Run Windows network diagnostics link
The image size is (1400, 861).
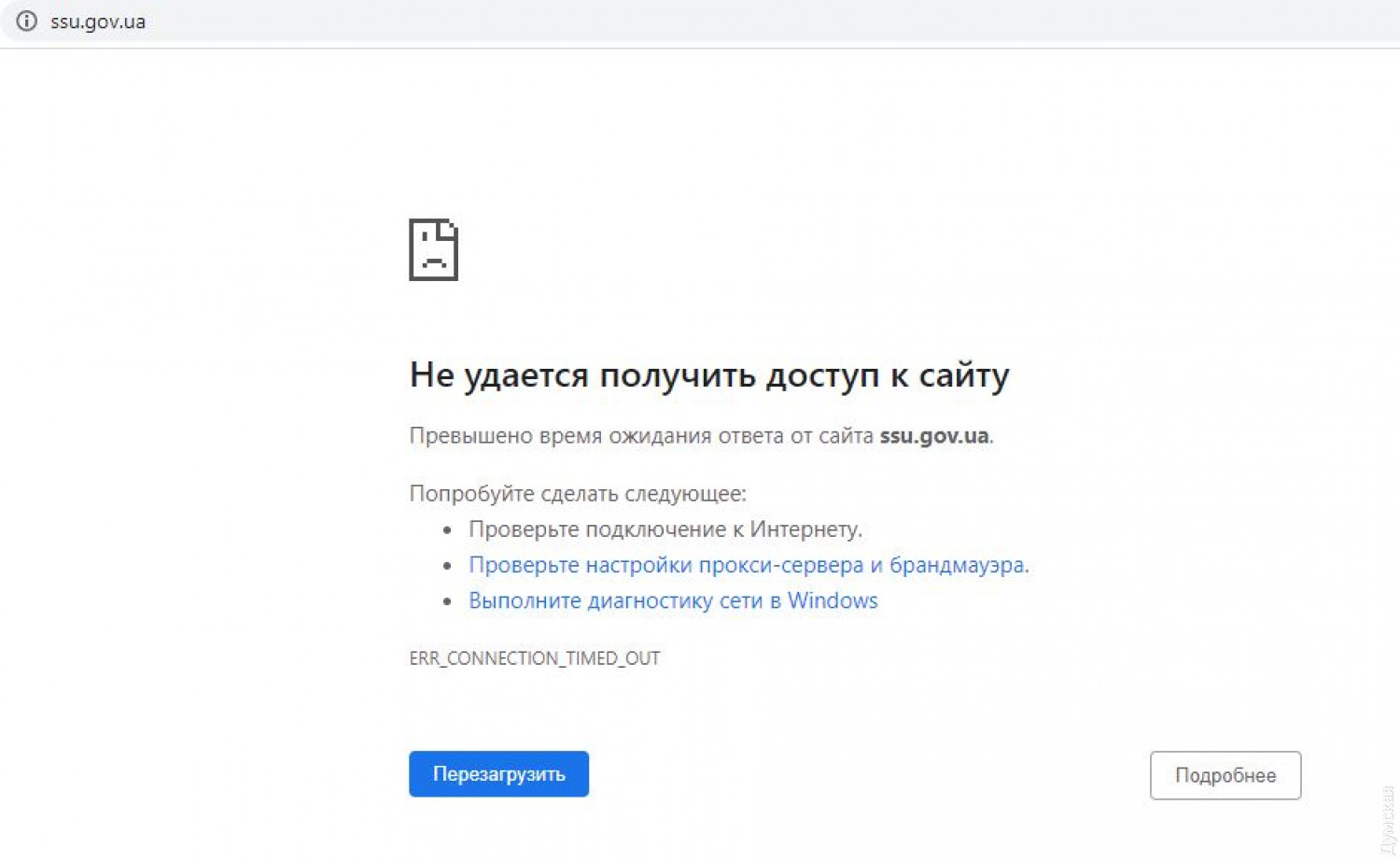point(672,600)
